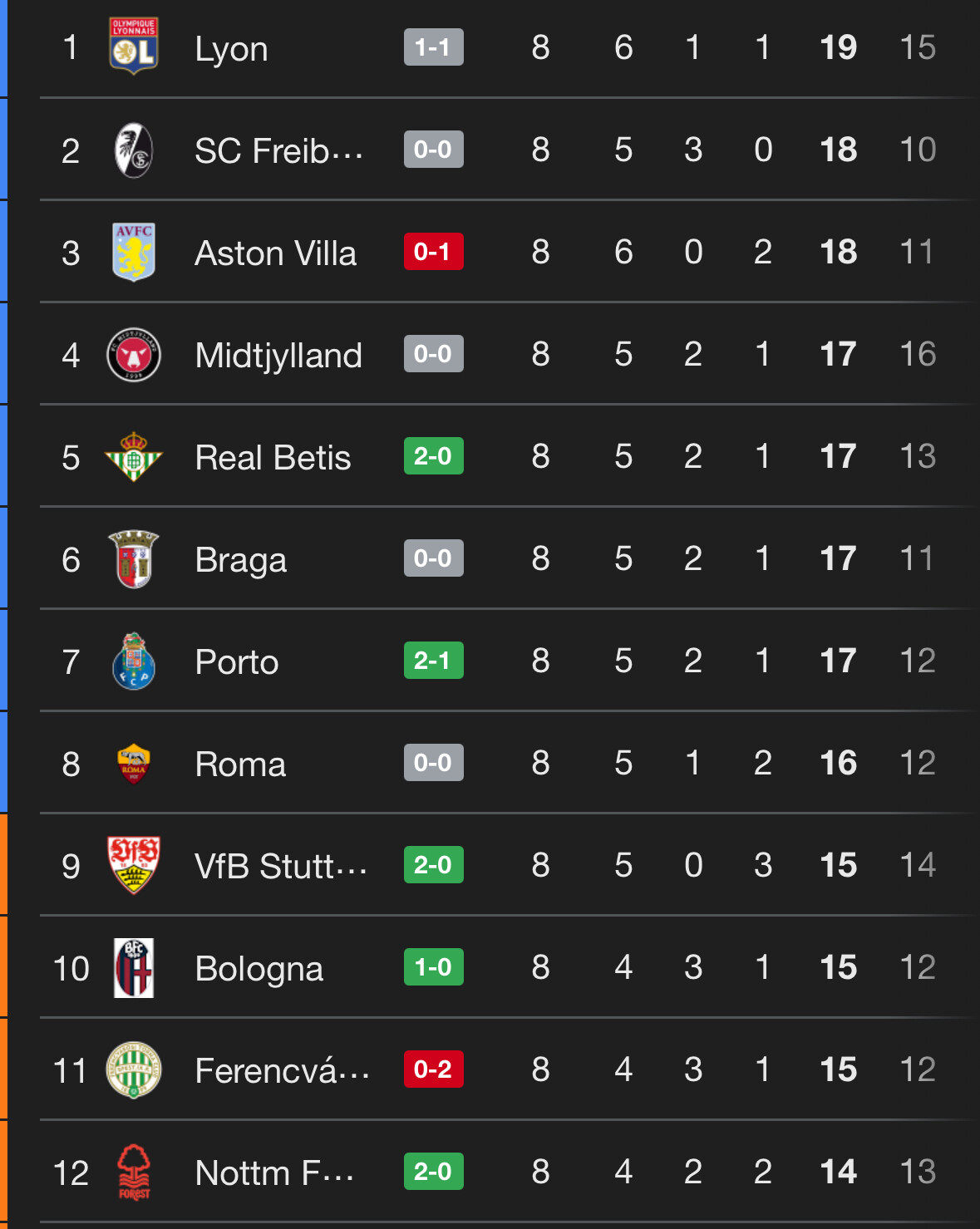Tap the Porto club crest

134,661
